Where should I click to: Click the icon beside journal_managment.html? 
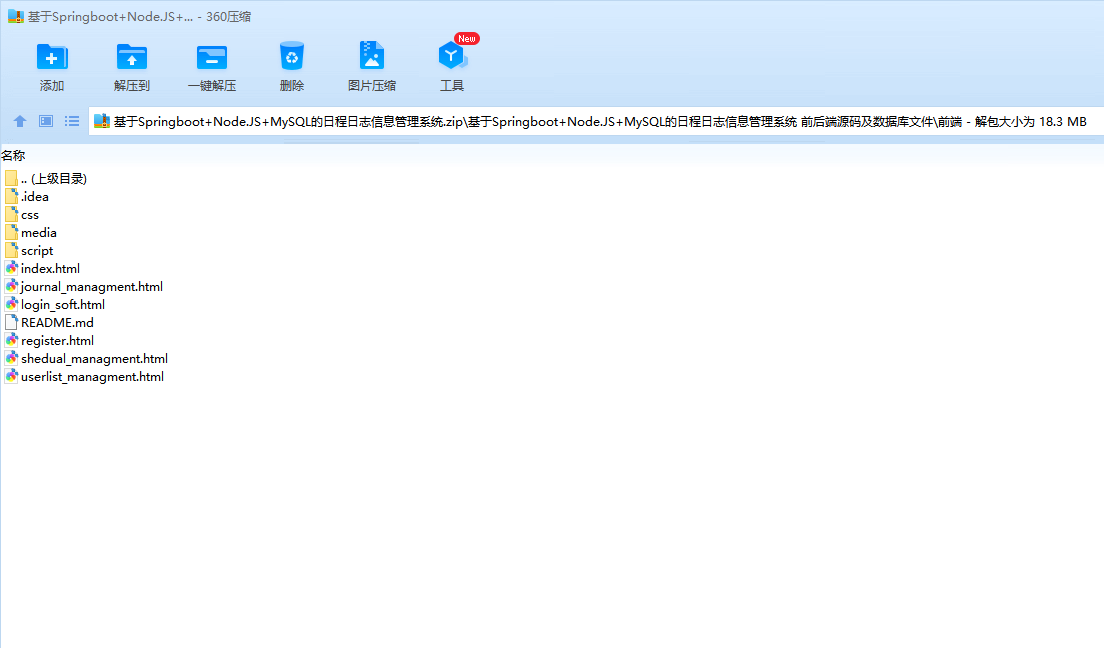(x=11, y=287)
